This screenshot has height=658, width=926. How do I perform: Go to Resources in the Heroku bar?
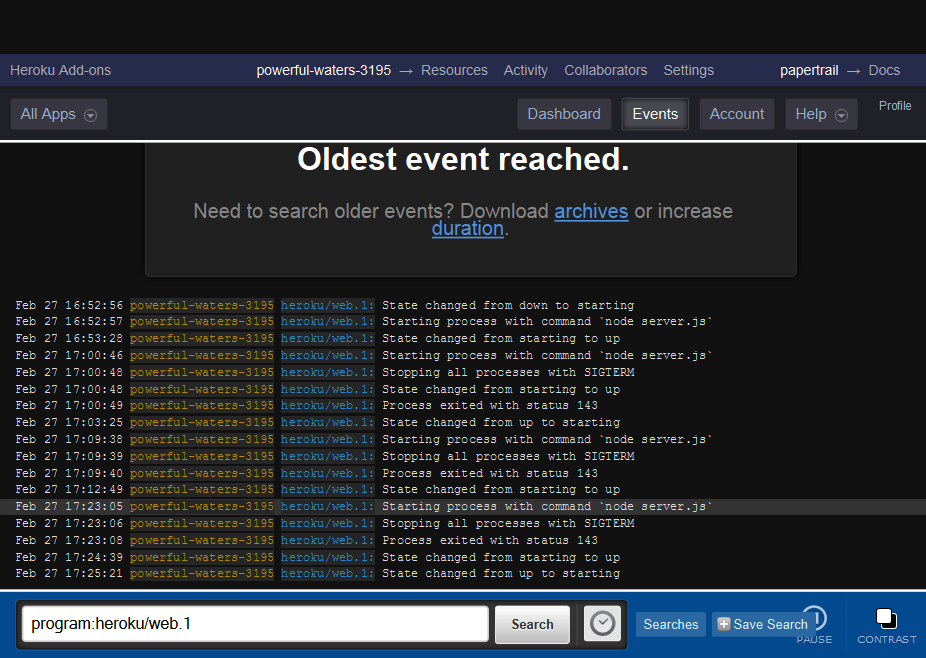click(x=454, y=70)
